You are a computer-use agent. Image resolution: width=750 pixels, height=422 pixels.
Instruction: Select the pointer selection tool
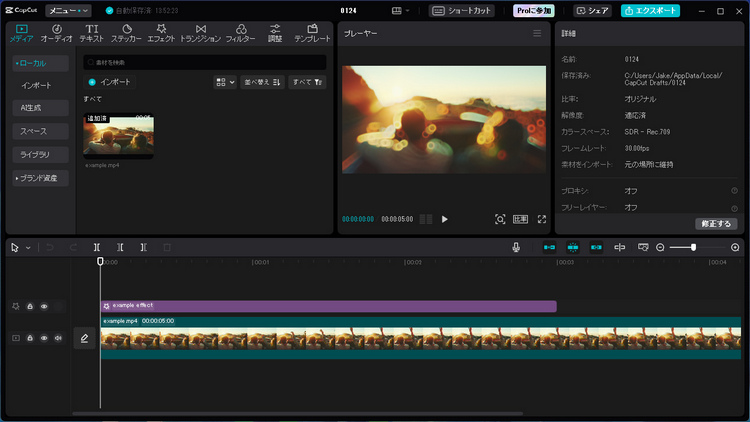click(x=15, y=247)
